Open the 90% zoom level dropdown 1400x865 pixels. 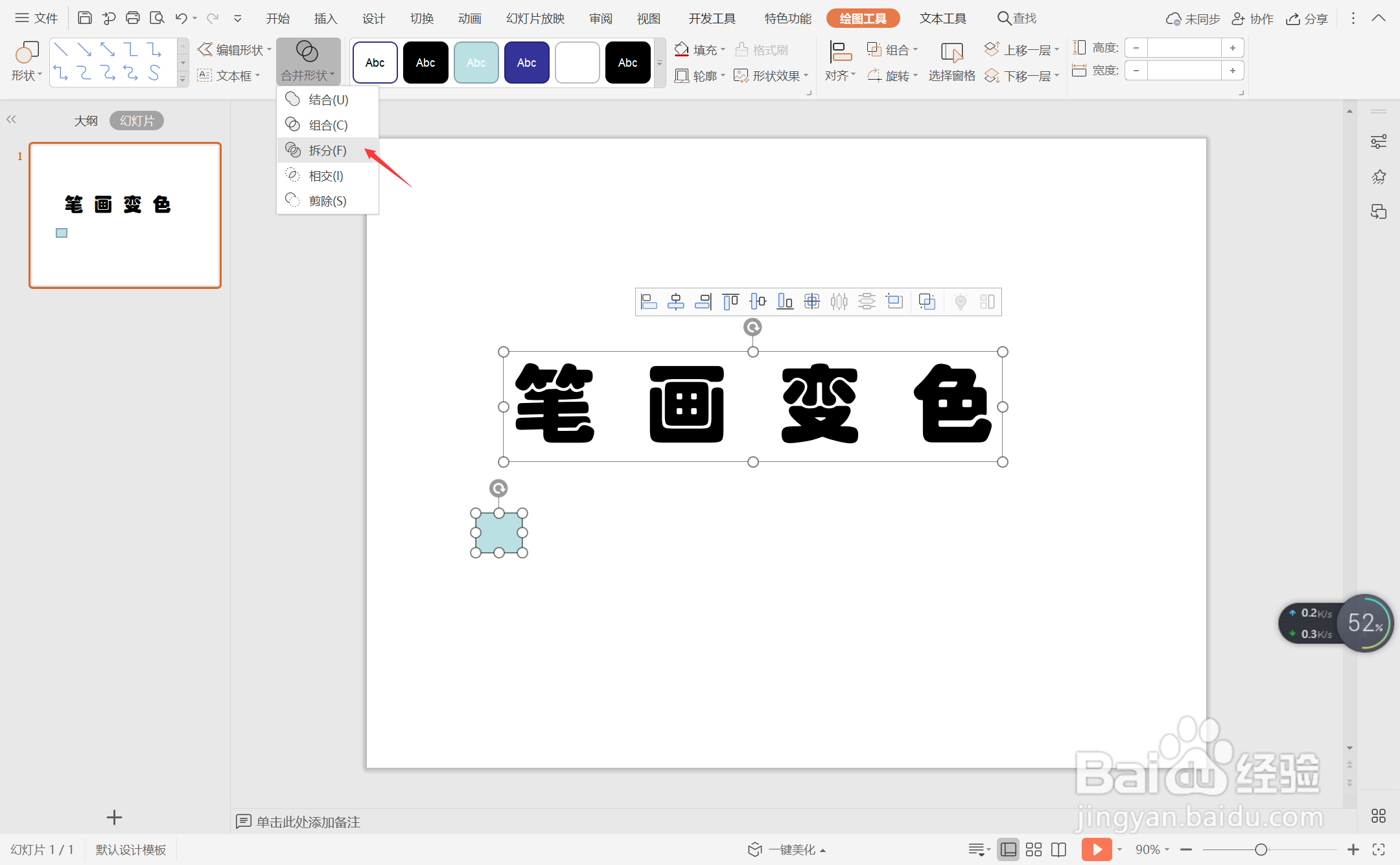tap(1168, 849)
